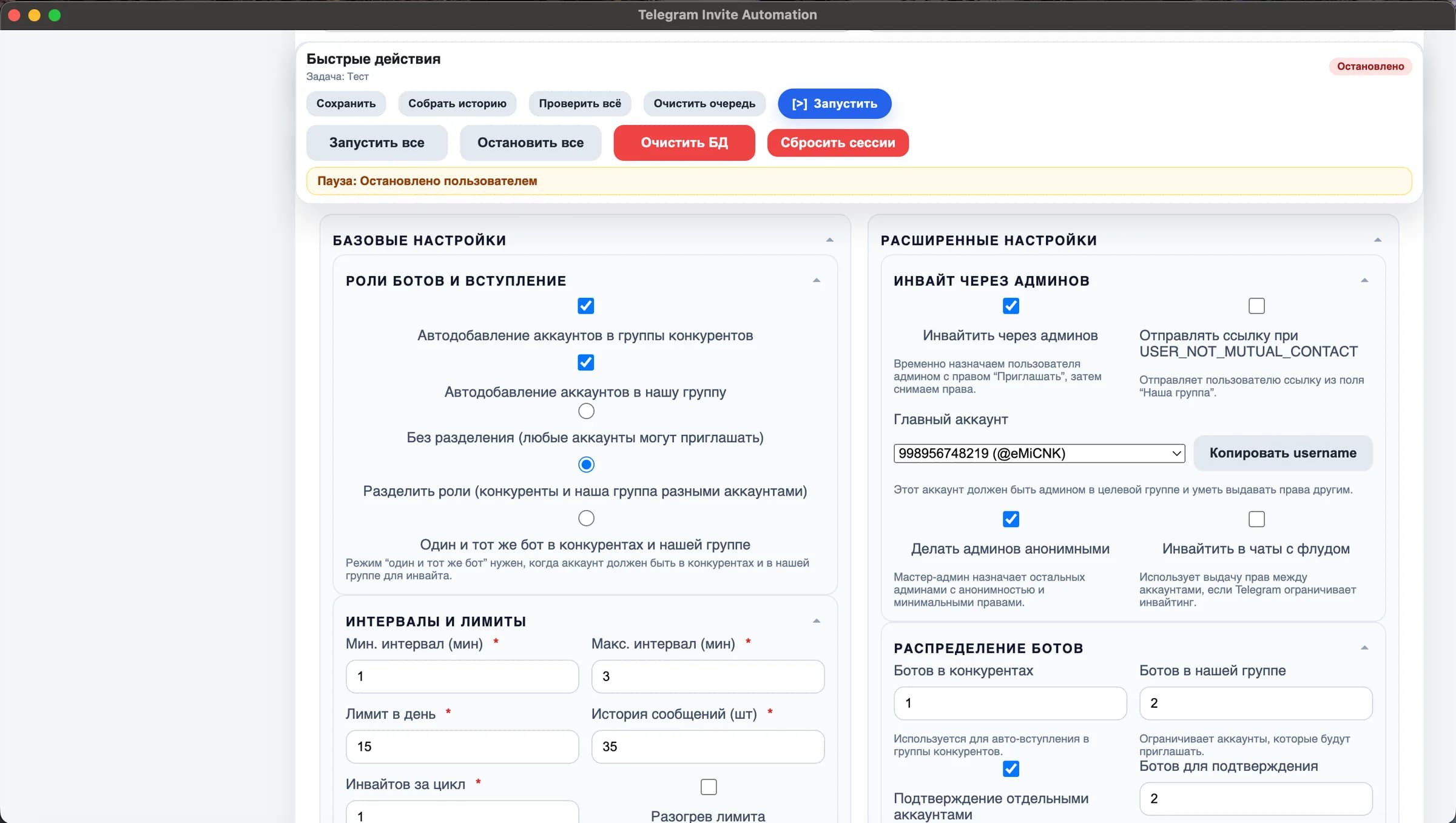
Task: Click the Пауза: Остановлено пользователем notice
Action: [859, 181]
